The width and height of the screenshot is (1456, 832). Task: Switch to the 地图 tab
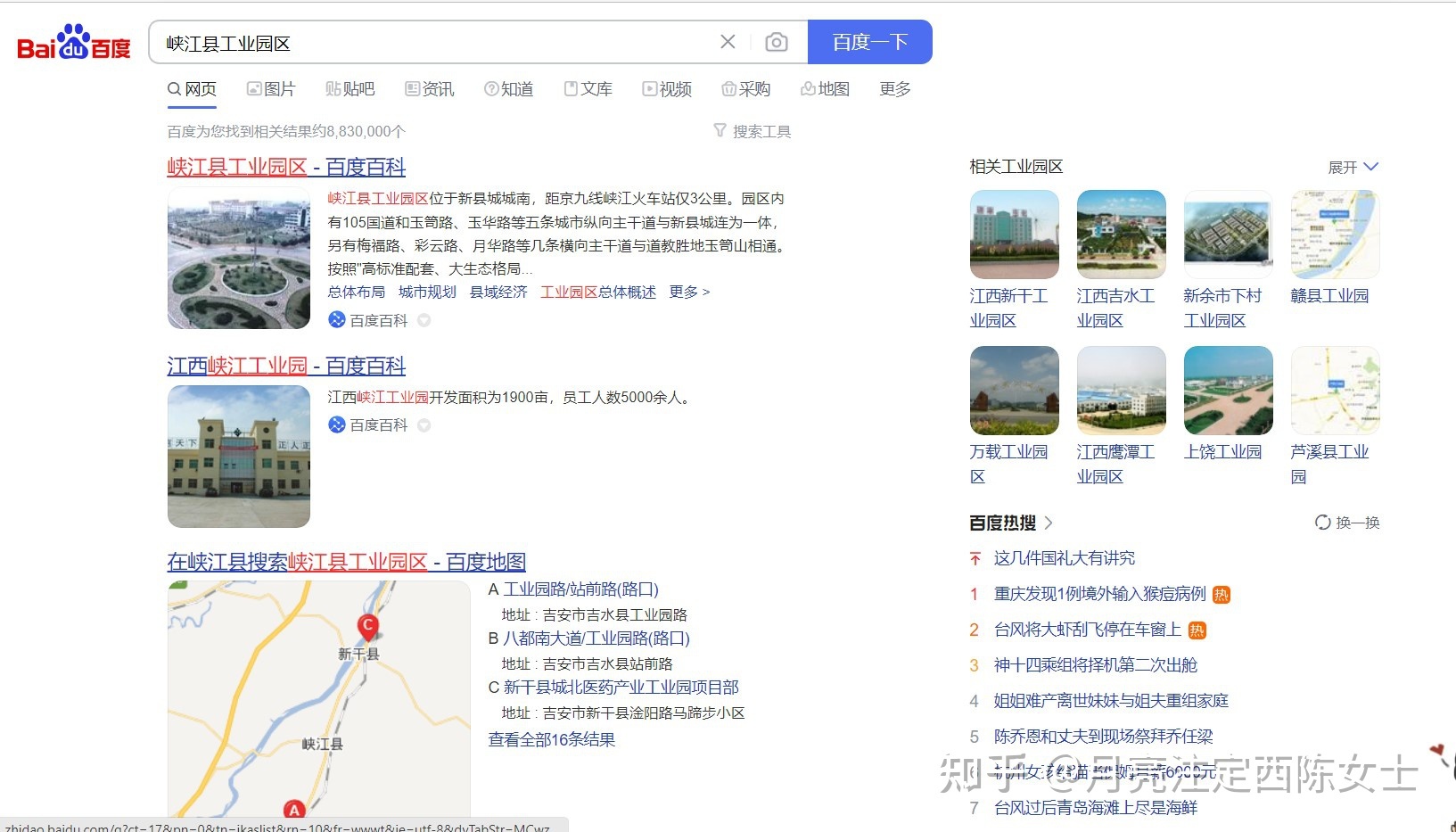[x=825, y=88]
